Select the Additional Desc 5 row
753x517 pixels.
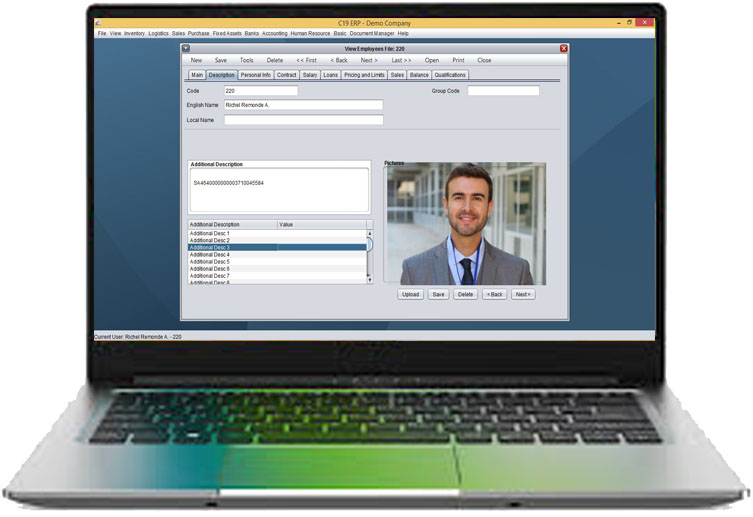click(212, 262)
